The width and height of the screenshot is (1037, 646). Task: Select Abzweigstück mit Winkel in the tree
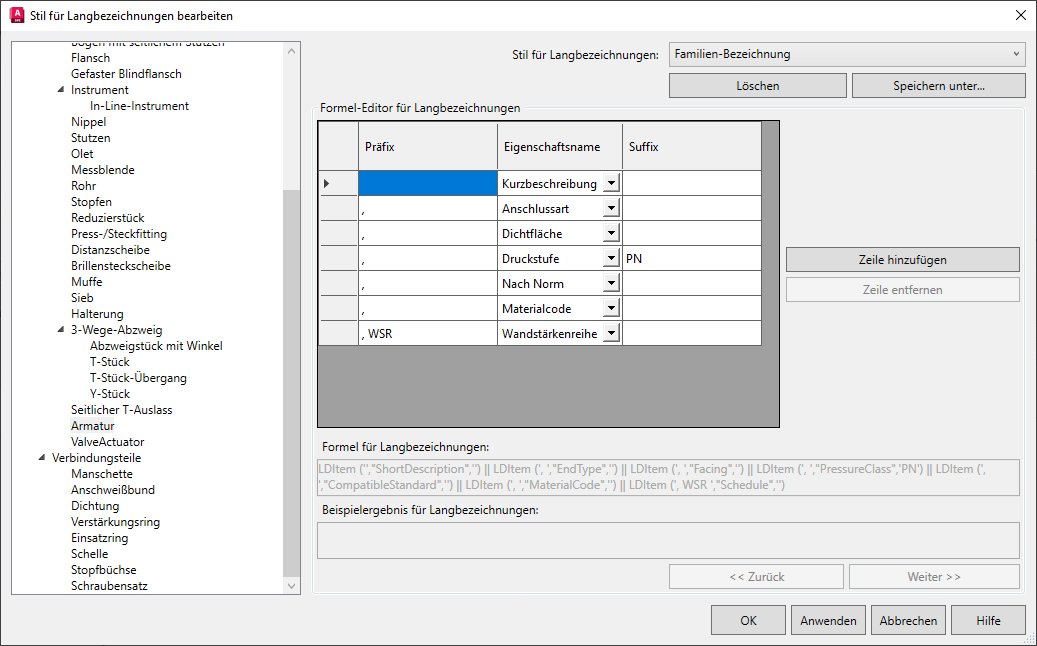click(156, 346)
